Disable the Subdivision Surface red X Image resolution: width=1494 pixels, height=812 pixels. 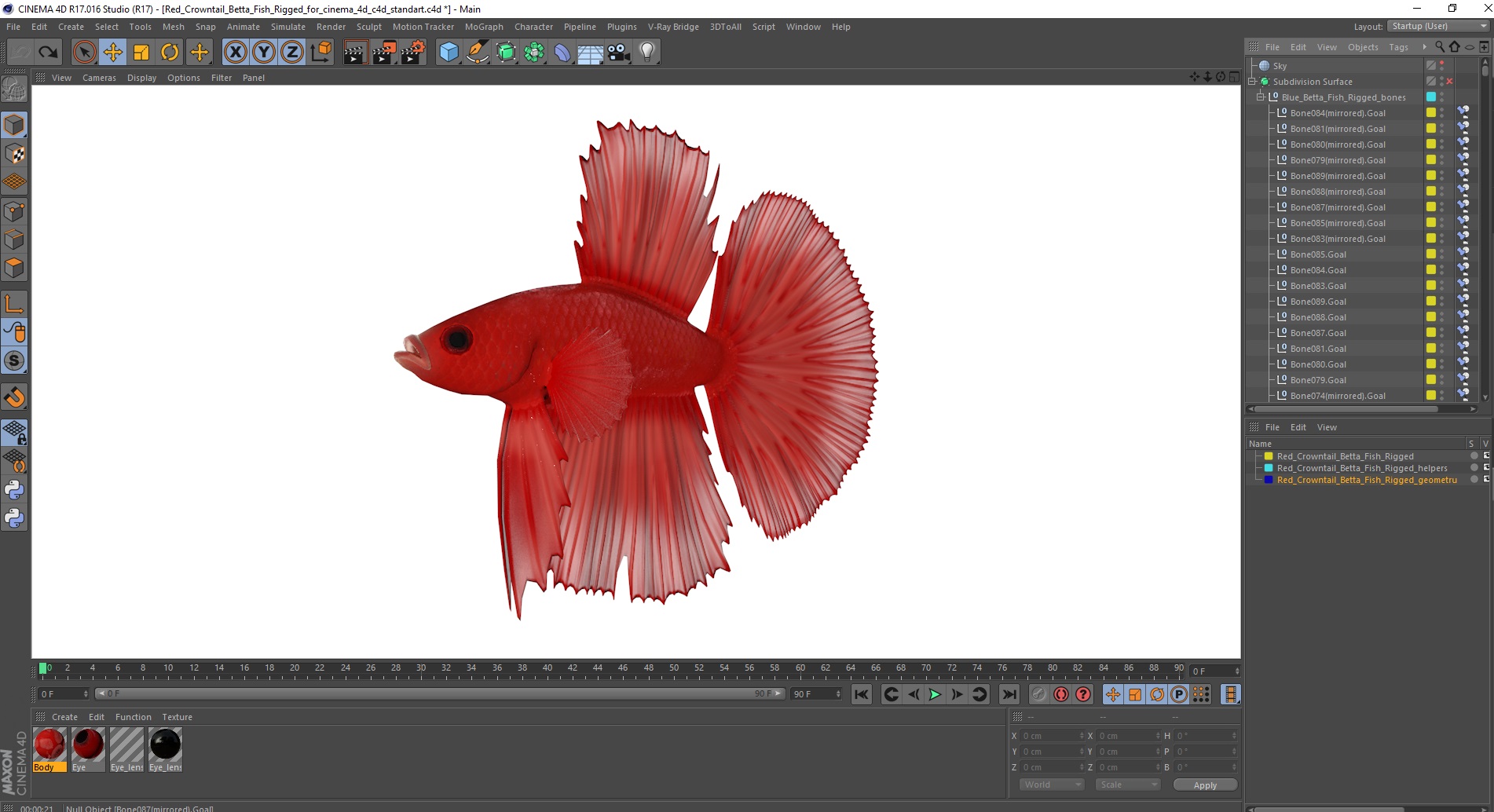click(x=1450, y=82)
